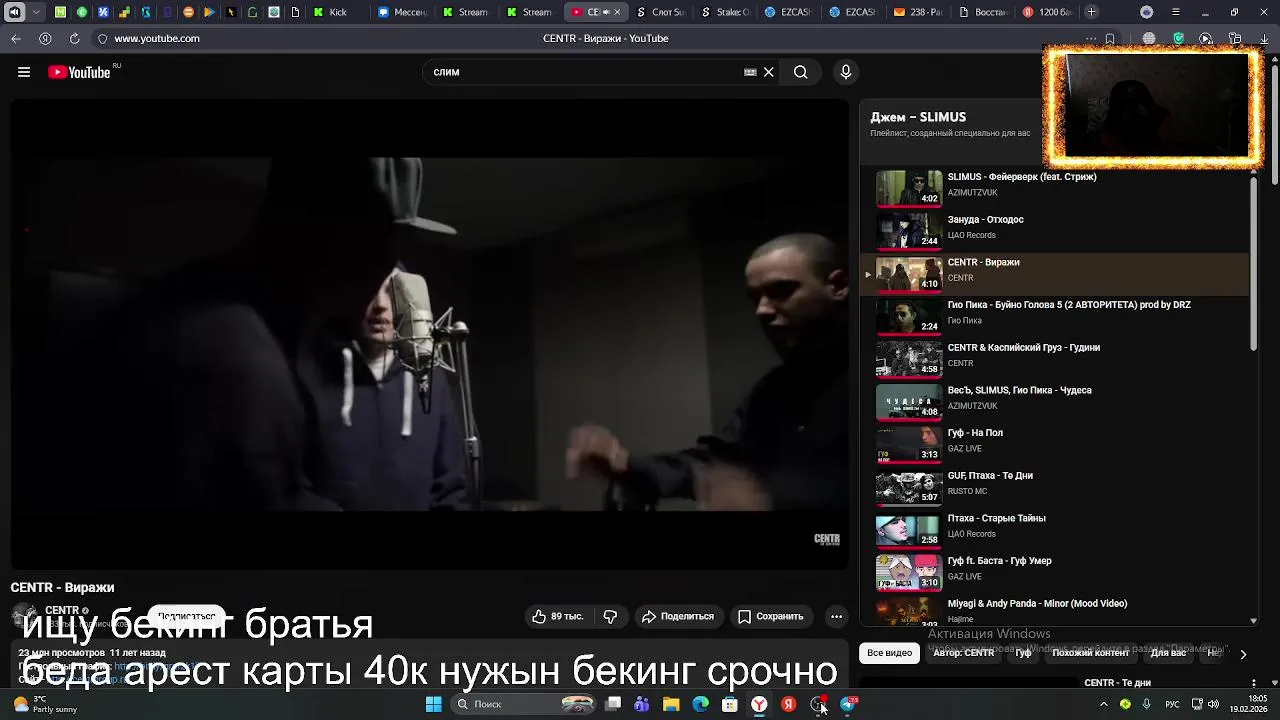Switch to the Kick browser tab
The height and width of the screenshot is (720, 1280).
click(330, 12)
